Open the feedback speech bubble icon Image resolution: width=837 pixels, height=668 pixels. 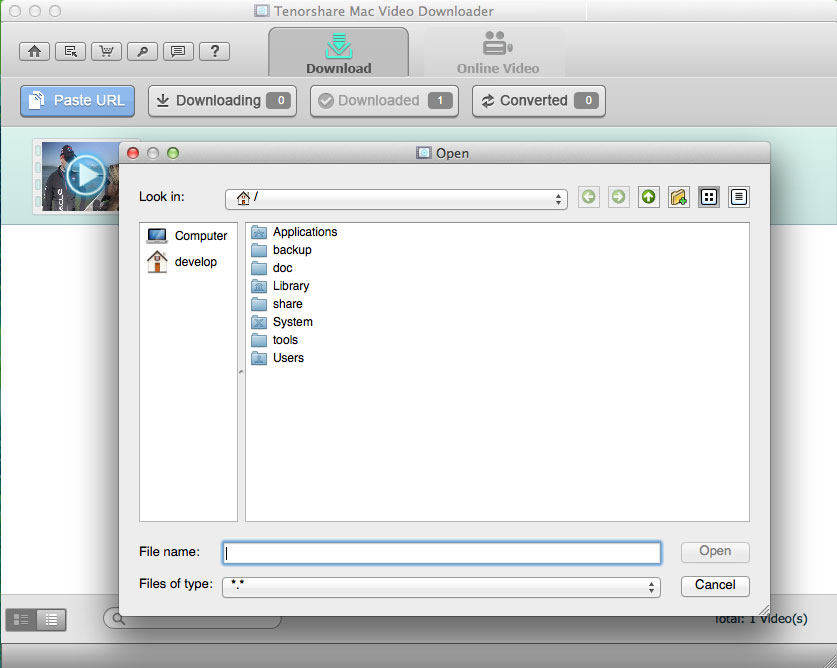pyautogui.click(x=178, y=51)
